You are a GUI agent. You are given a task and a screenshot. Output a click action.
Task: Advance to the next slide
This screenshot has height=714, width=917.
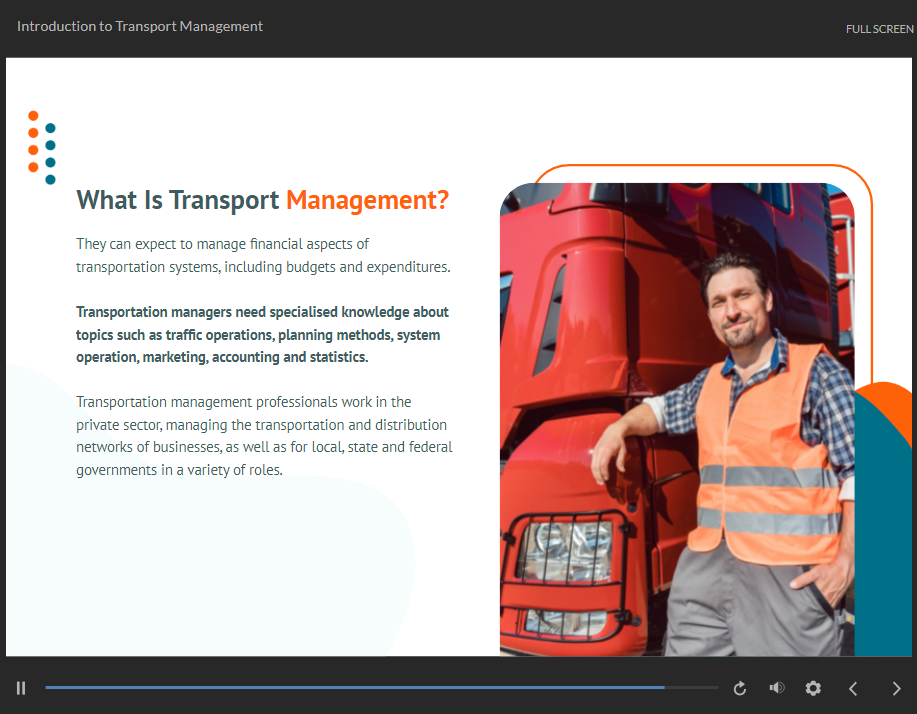[x=896, y=688]
